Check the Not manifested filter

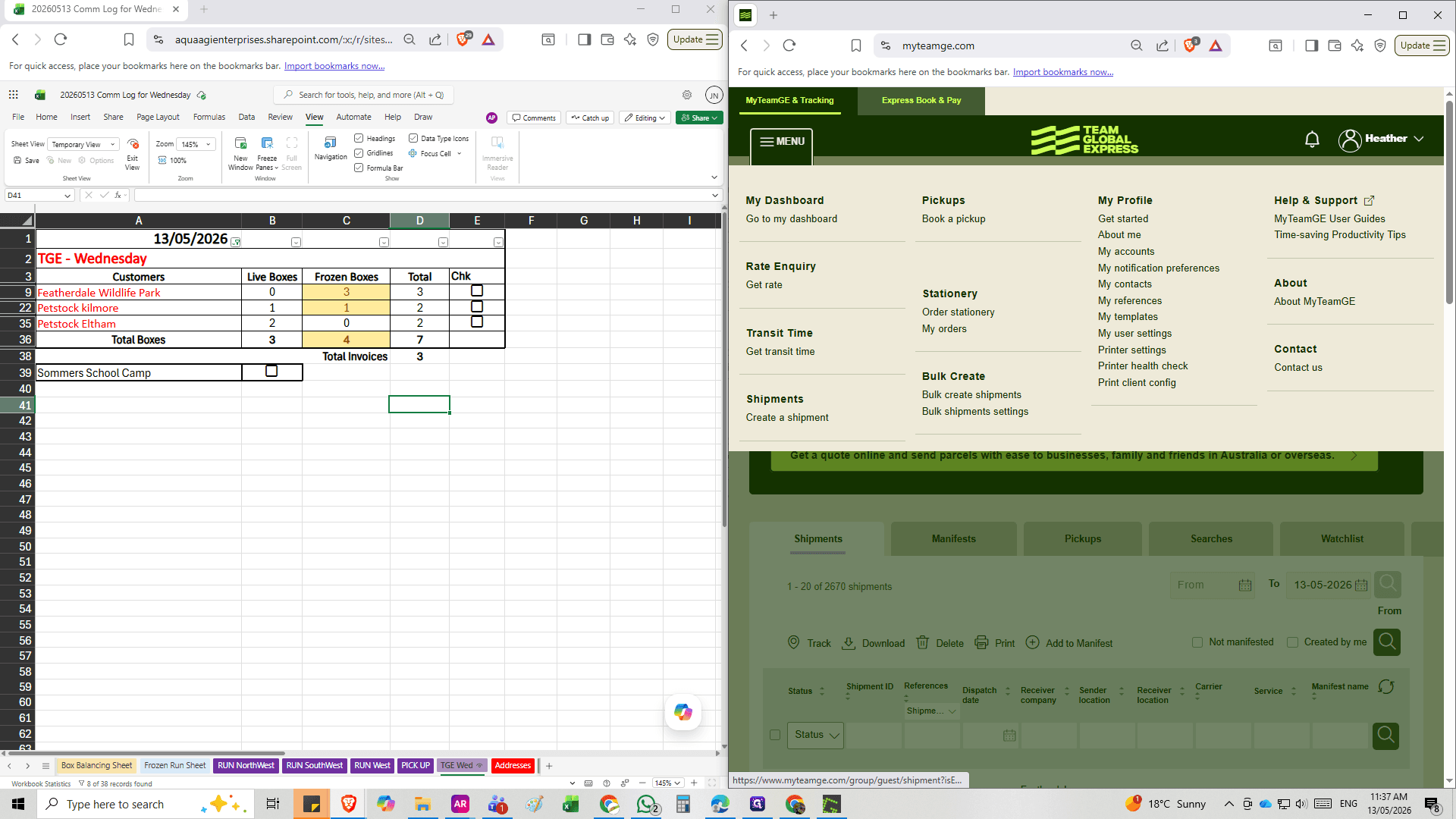click(x=1197, y=642)
